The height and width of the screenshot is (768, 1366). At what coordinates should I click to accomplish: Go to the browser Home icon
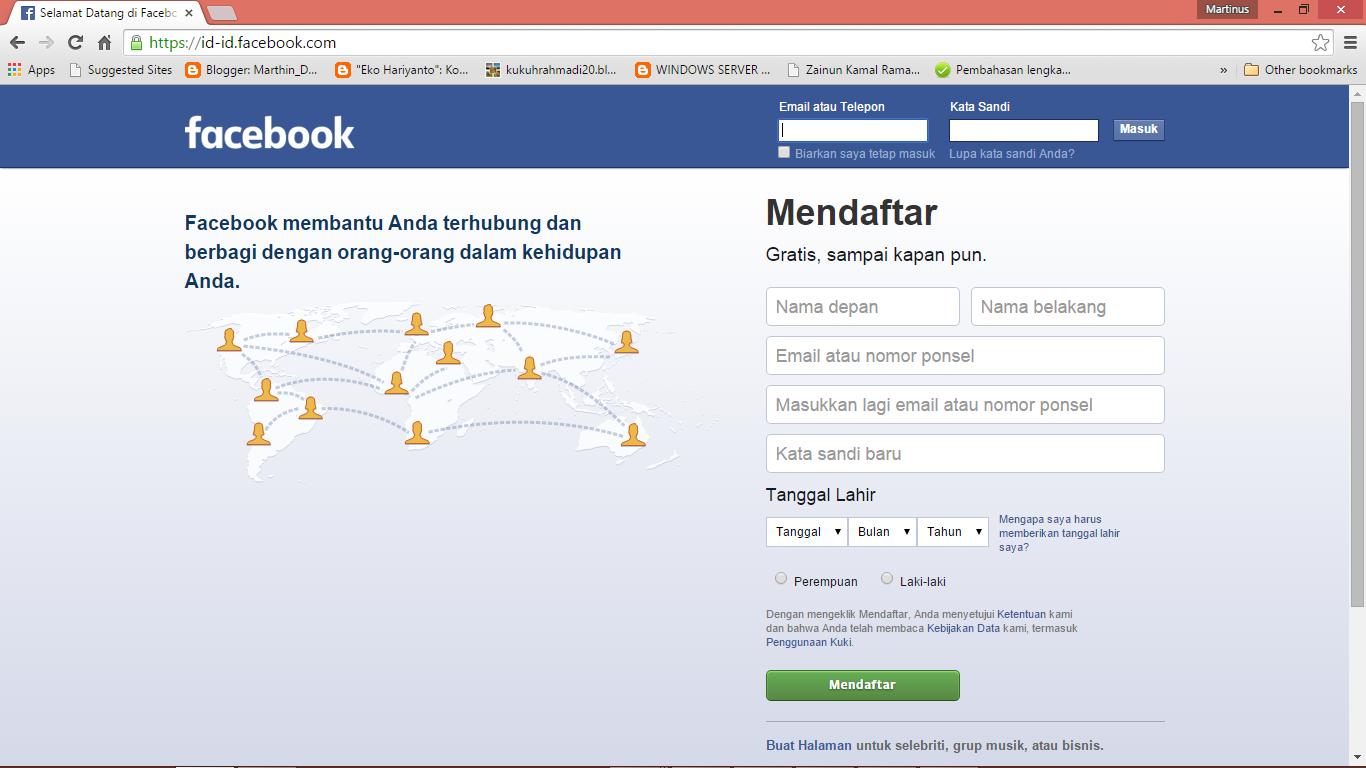pyautogui.click(x=104, y=43)
